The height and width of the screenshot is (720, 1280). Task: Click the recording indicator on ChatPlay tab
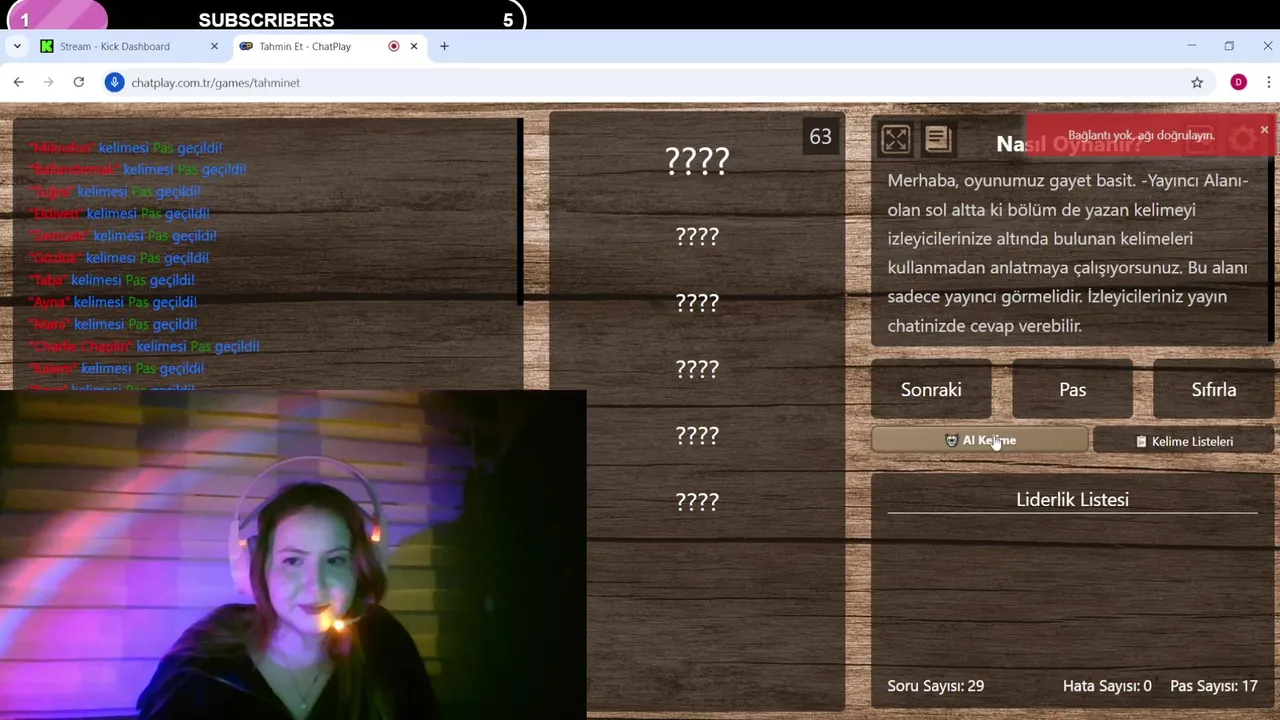tap(393, 46)
